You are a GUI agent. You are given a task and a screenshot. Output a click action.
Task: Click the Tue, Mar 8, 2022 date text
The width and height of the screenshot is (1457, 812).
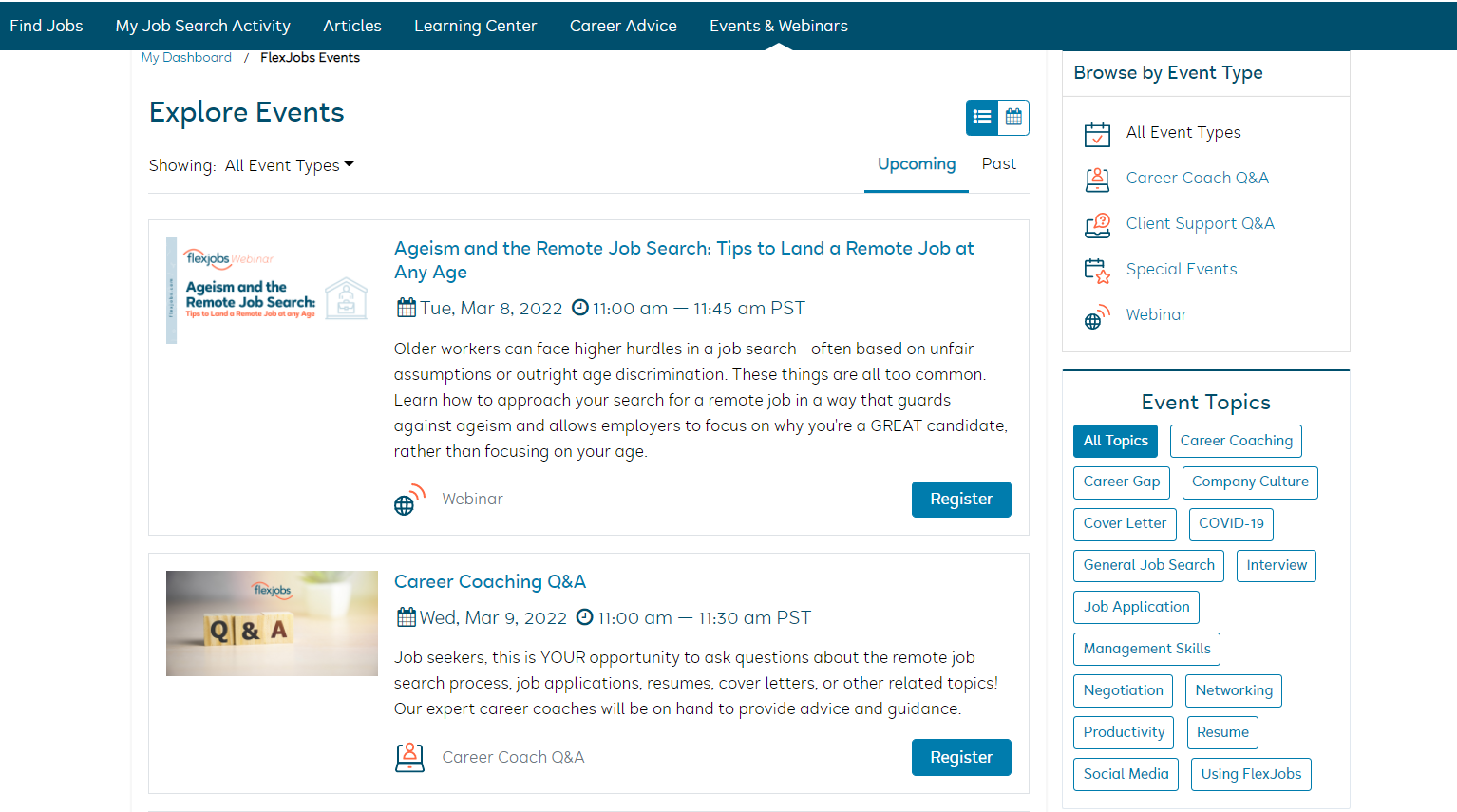point(491,308)
